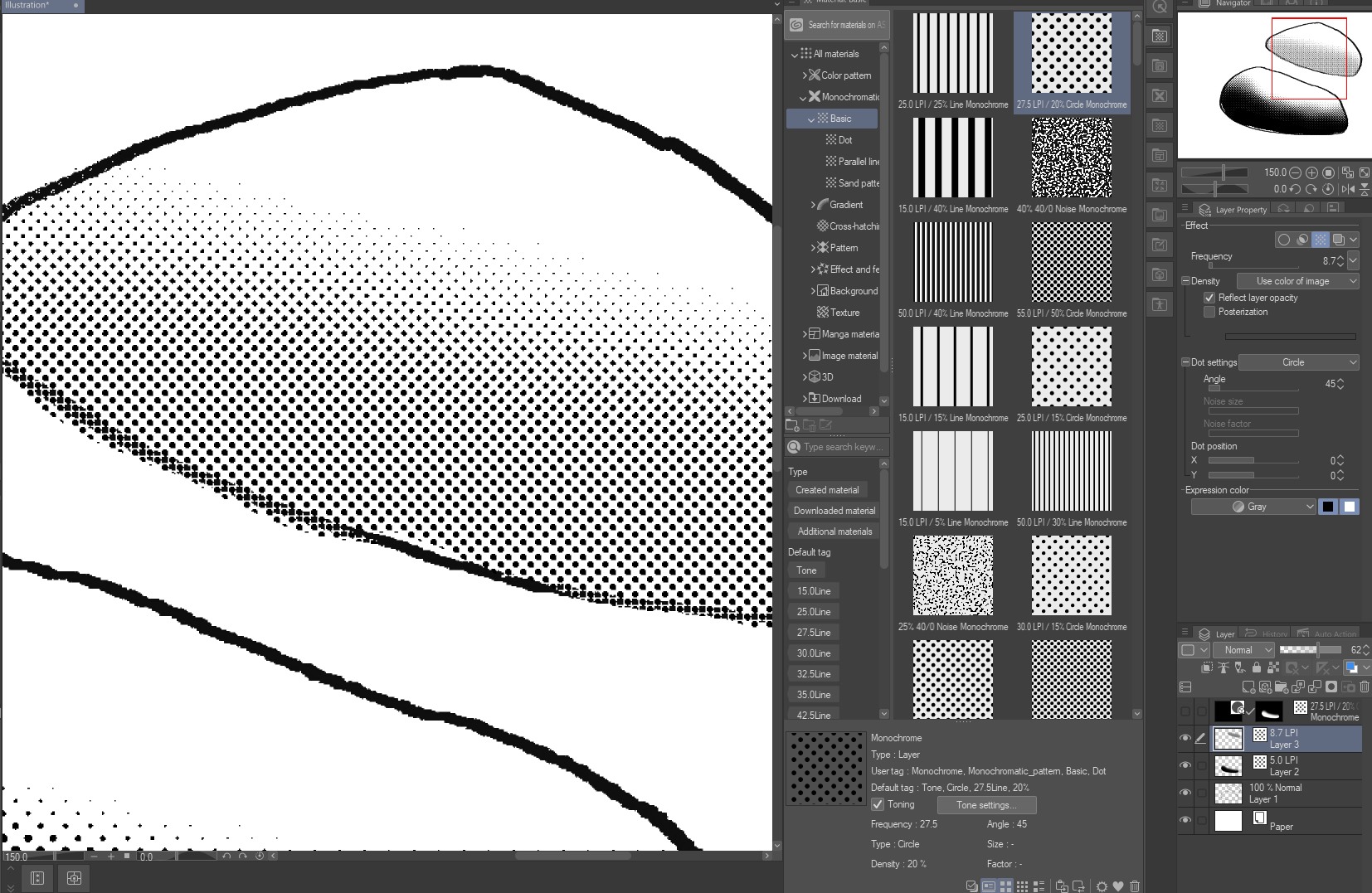Expand the Color pattern folder
Image resolution: width=1372 pixels, height=893 pixels.
point(805,75)
